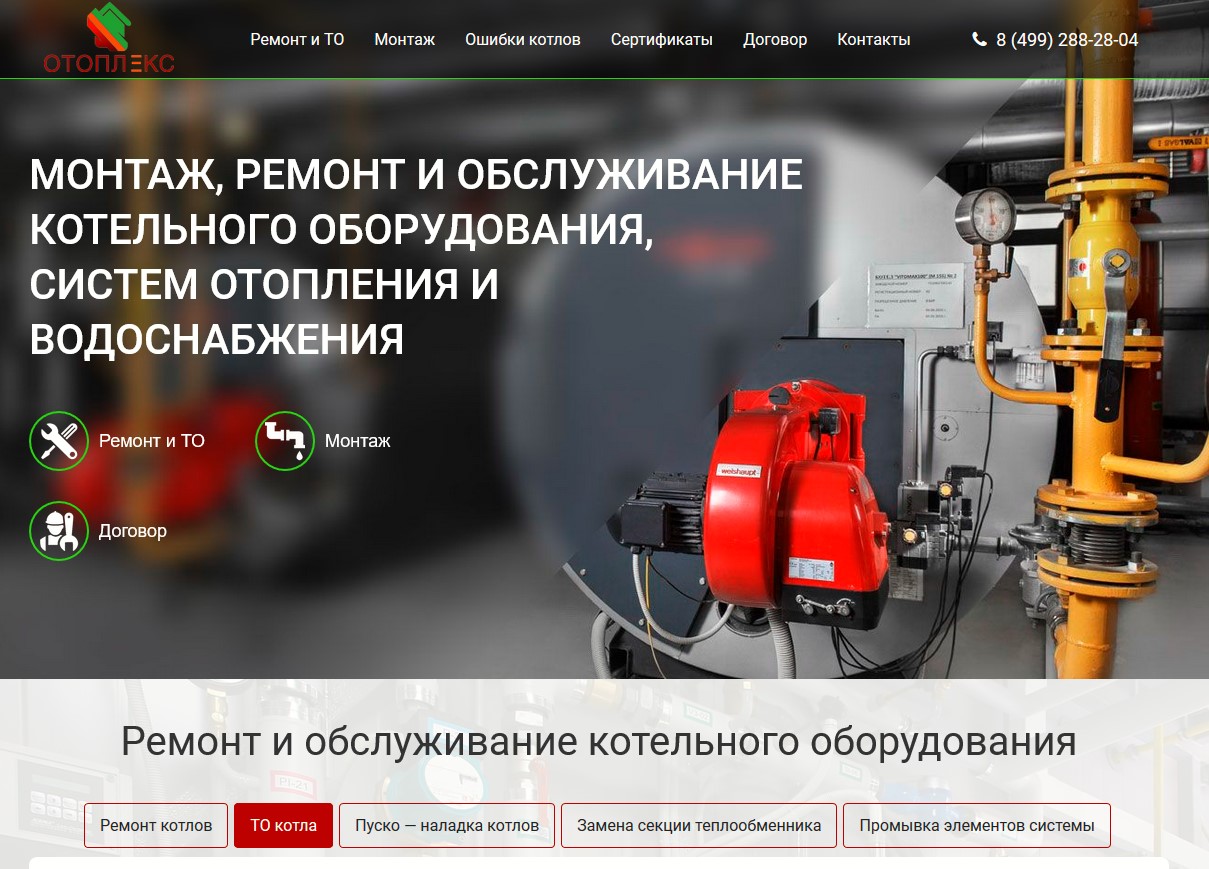1209x869 pixels.
Task: Click the main headline Монтаж, ремонт и обслуживание
Action: (416, 257)
